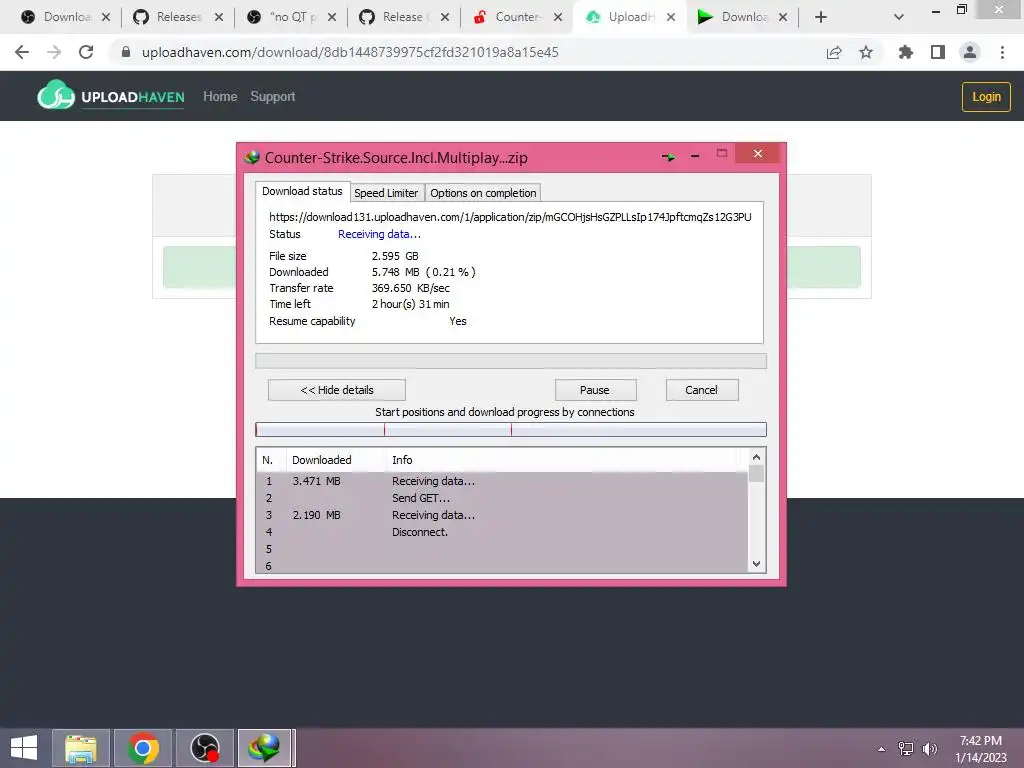The image size is (1024, 768).
Task: Open the Home link in UploadHaven
Action: pos(220,97)
